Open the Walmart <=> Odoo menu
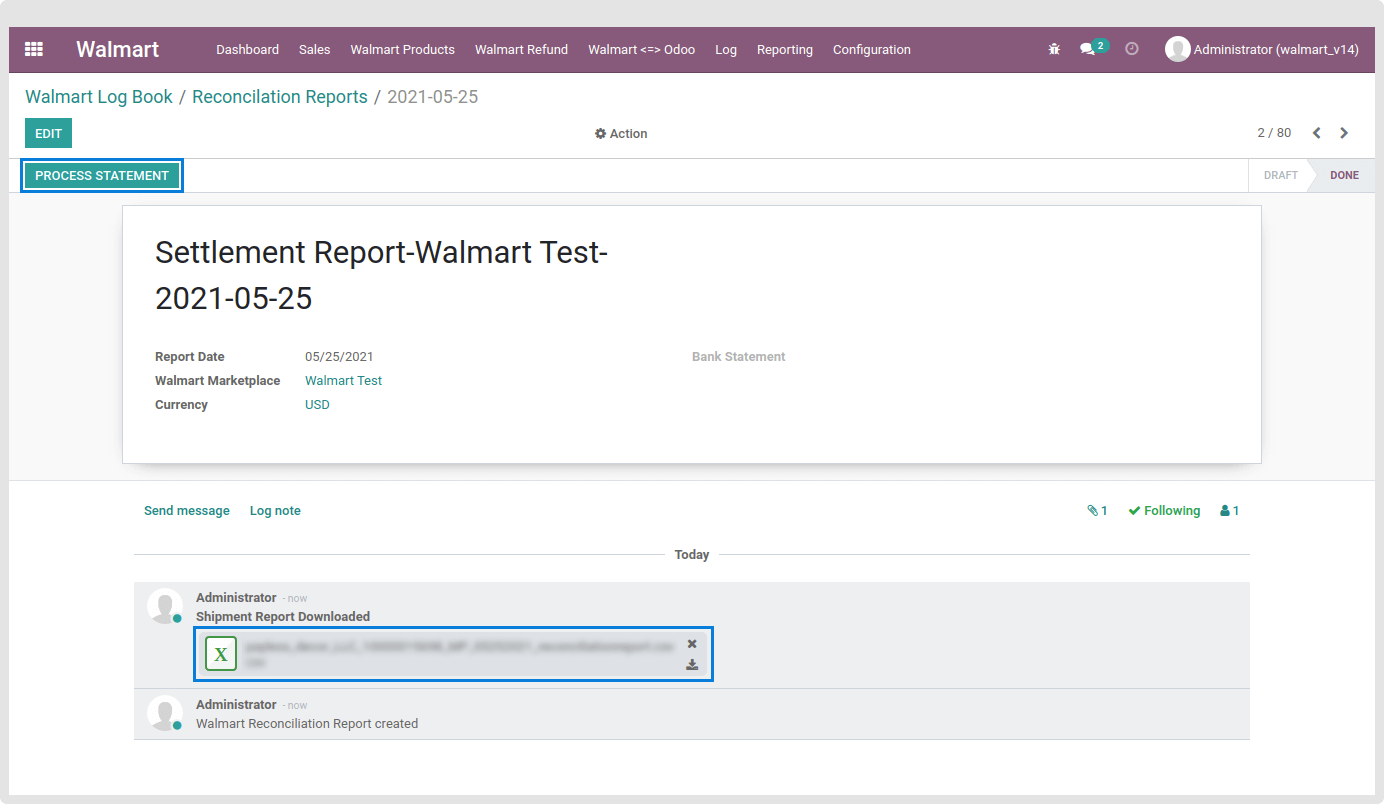Image resolution: width=1384 pixels, height=804 pixels. point(641,49)
